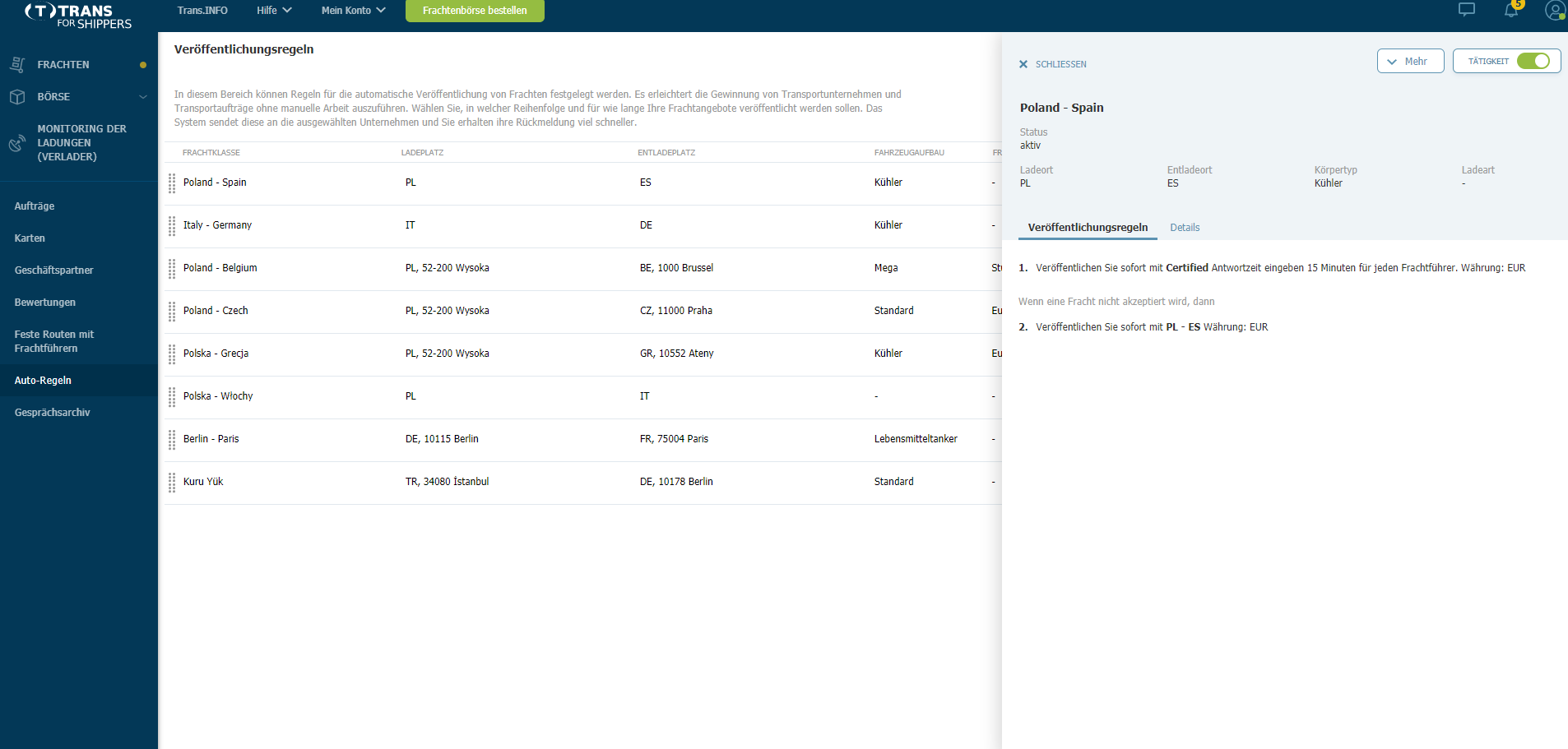Switch to the Details tab
This screenshot has height=749, width=1568.
point(1185,228)
